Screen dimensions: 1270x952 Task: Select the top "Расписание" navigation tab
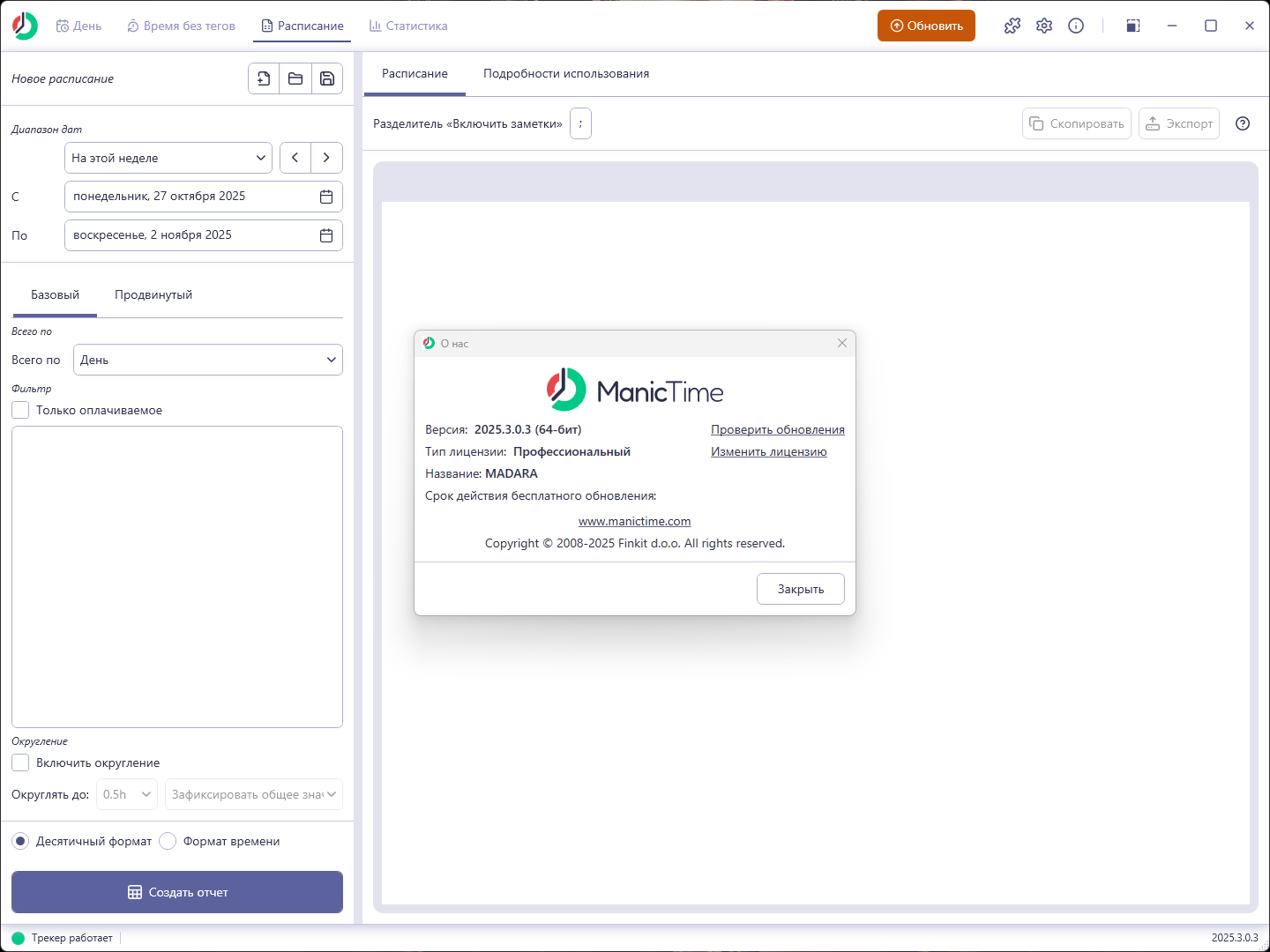tap(303, 26)
